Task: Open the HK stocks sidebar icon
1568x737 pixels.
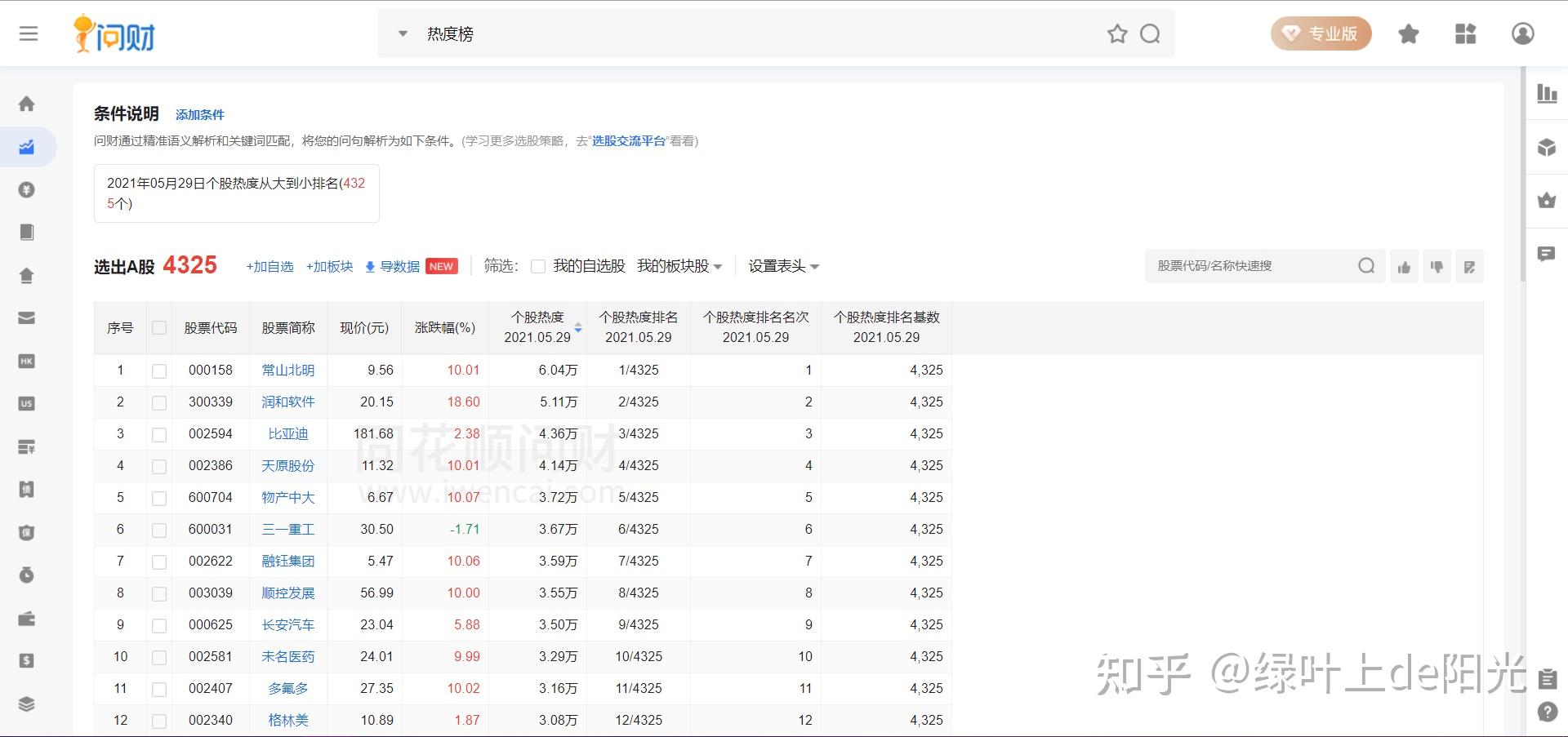Action: pyautogui.click(x=27, y=361)
